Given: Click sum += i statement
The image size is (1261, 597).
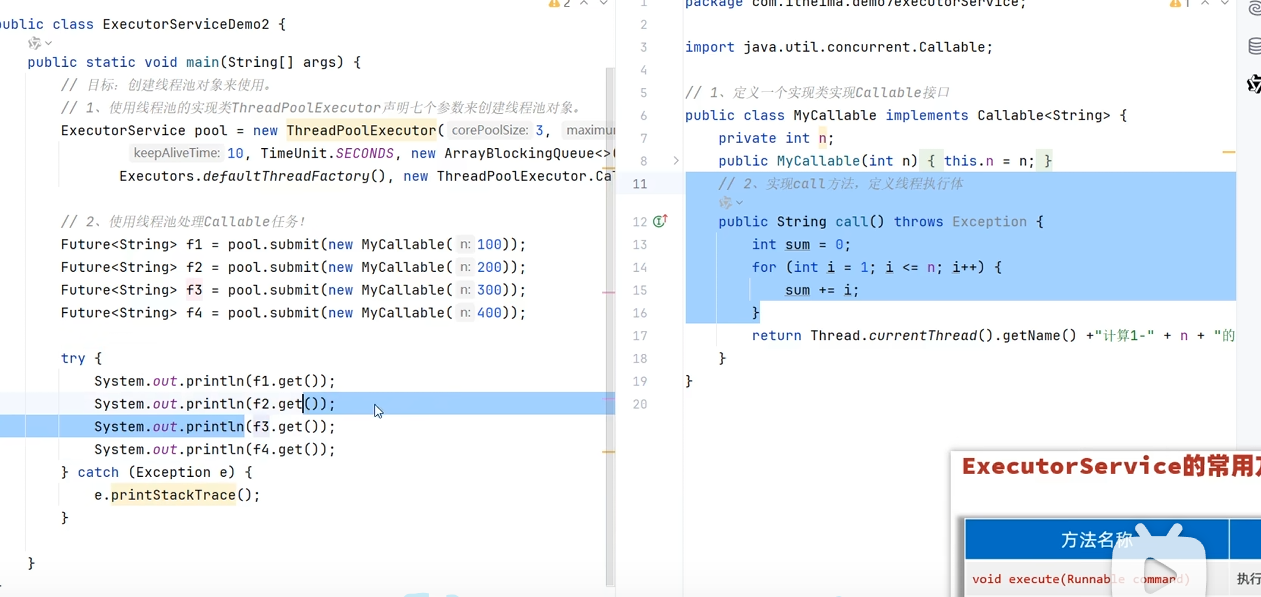Looking at the screenshot, I should tap(822, 290).
